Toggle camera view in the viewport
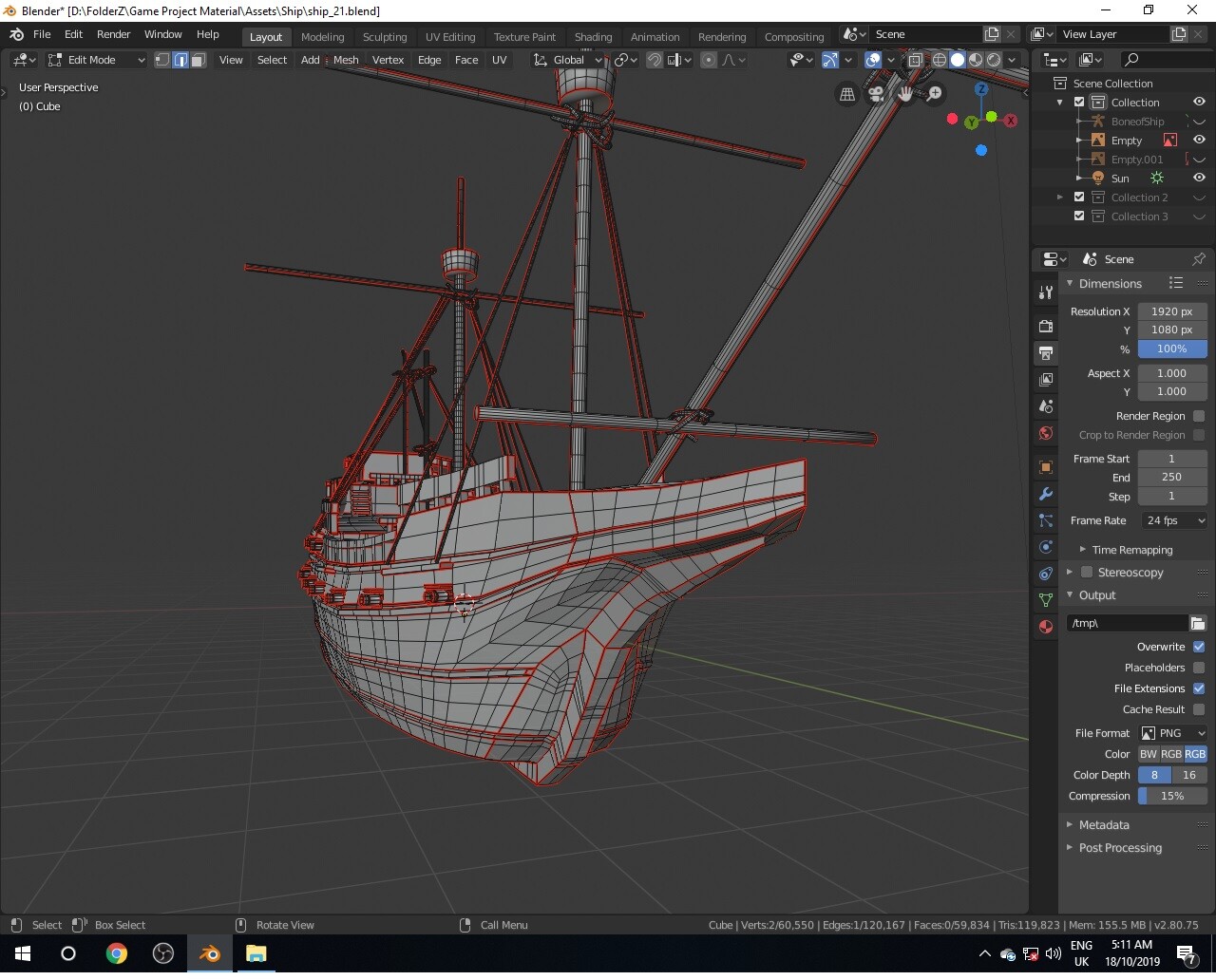The width and height of the screenshot is (1216, 980). (x=876, y=93)
